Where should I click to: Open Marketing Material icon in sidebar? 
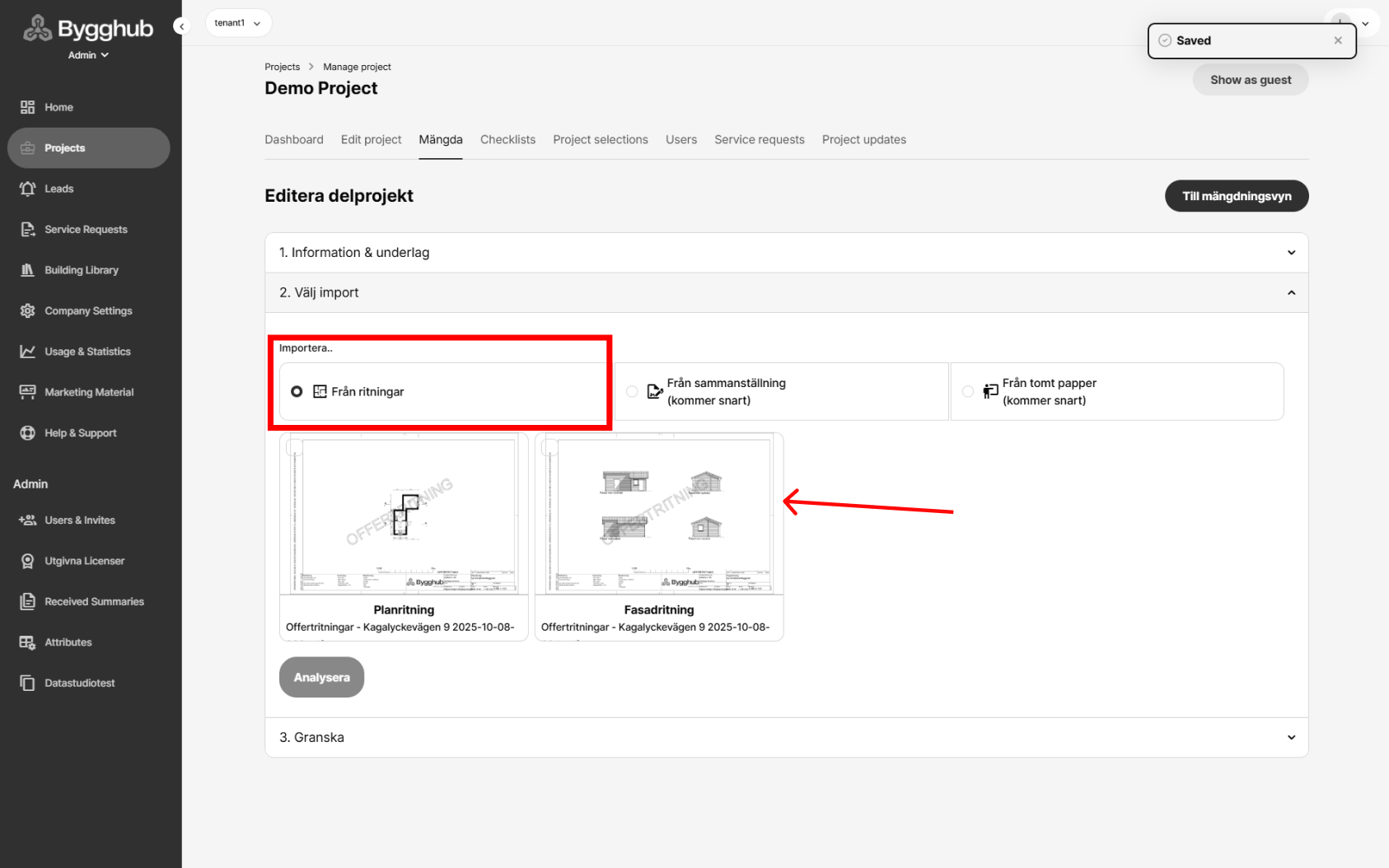point(28,392)
